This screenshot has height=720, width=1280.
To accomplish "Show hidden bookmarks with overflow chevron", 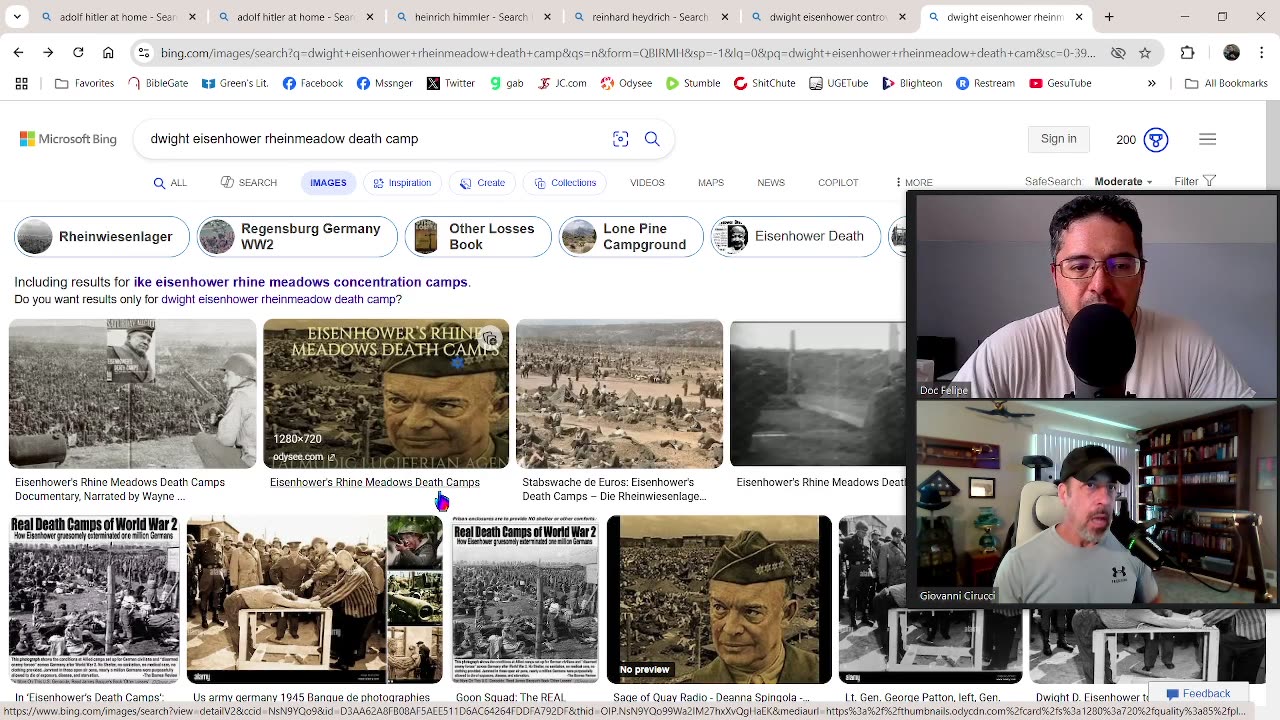I will [x=1151, y=83].
